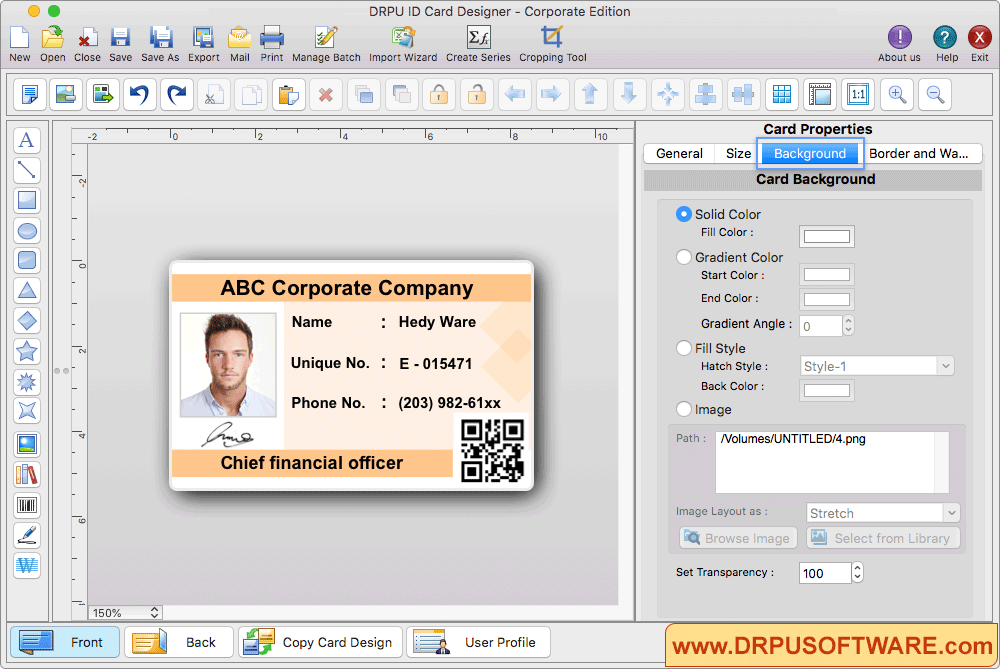
Task: Select the Line drawing tool
Action: click(27, 170)
